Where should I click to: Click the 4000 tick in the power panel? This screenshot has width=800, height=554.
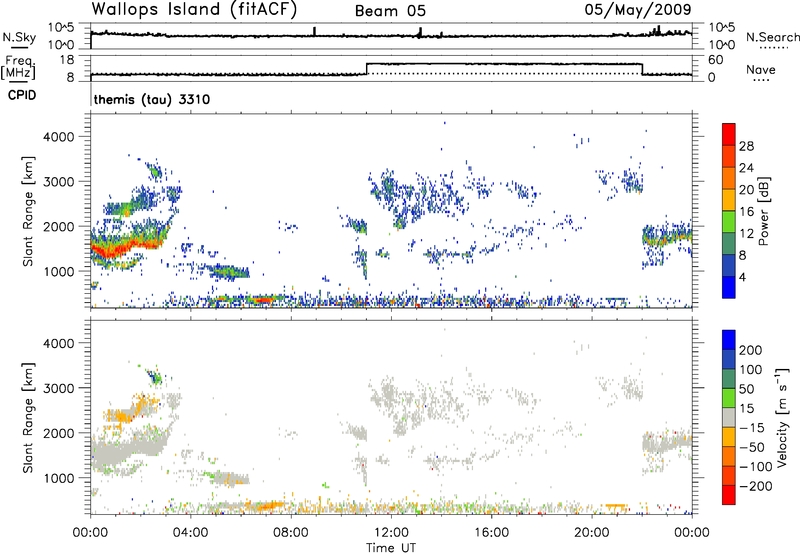[59, 137]
